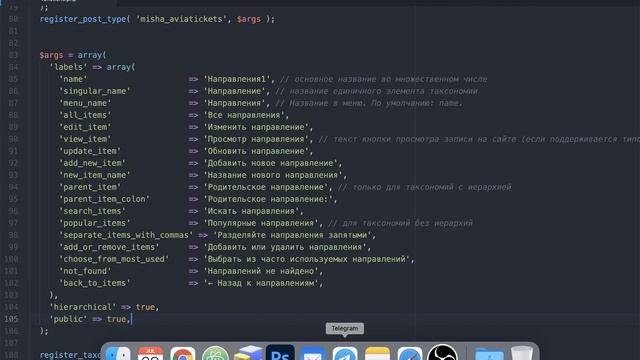Open Telegram from the dock
640x360 pixels.
point(345,353)
